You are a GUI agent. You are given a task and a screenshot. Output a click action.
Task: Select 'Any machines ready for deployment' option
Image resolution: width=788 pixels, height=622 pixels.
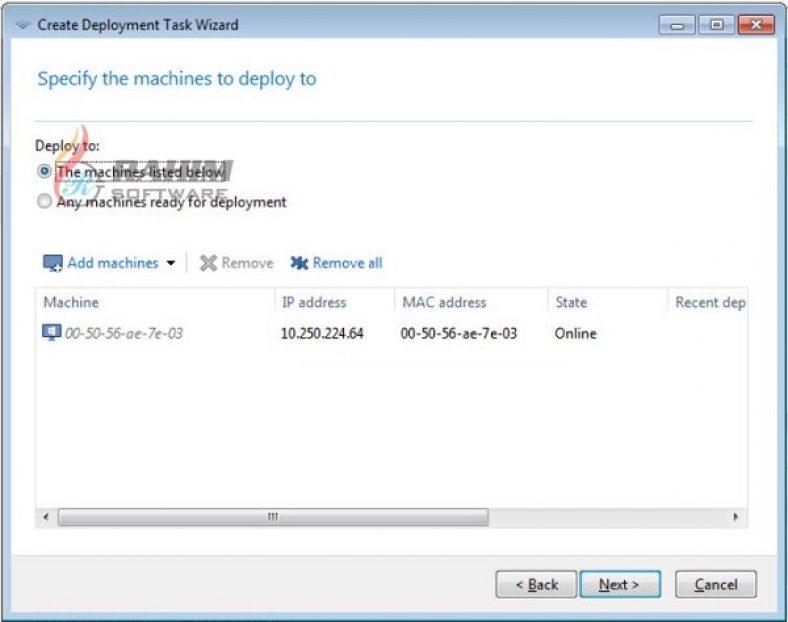pyautogui.click(x=44, y=201)
